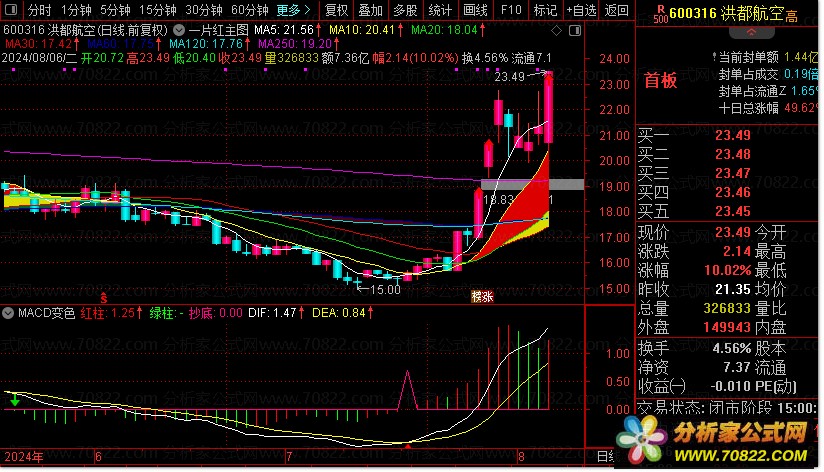
Task: Click the 买三 price 23.47
Action: coord(733,173)
